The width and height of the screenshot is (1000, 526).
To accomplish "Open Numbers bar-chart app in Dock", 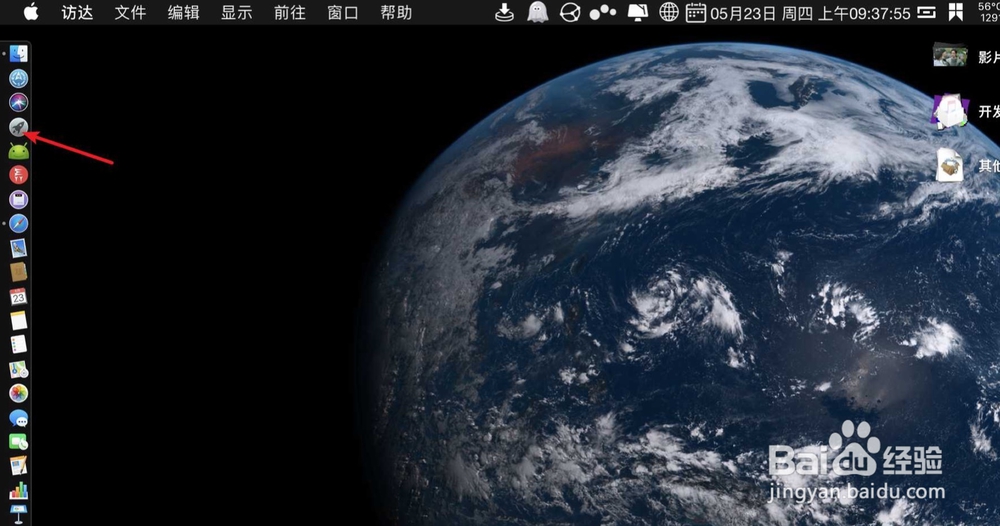I will (x=18, y=490).
